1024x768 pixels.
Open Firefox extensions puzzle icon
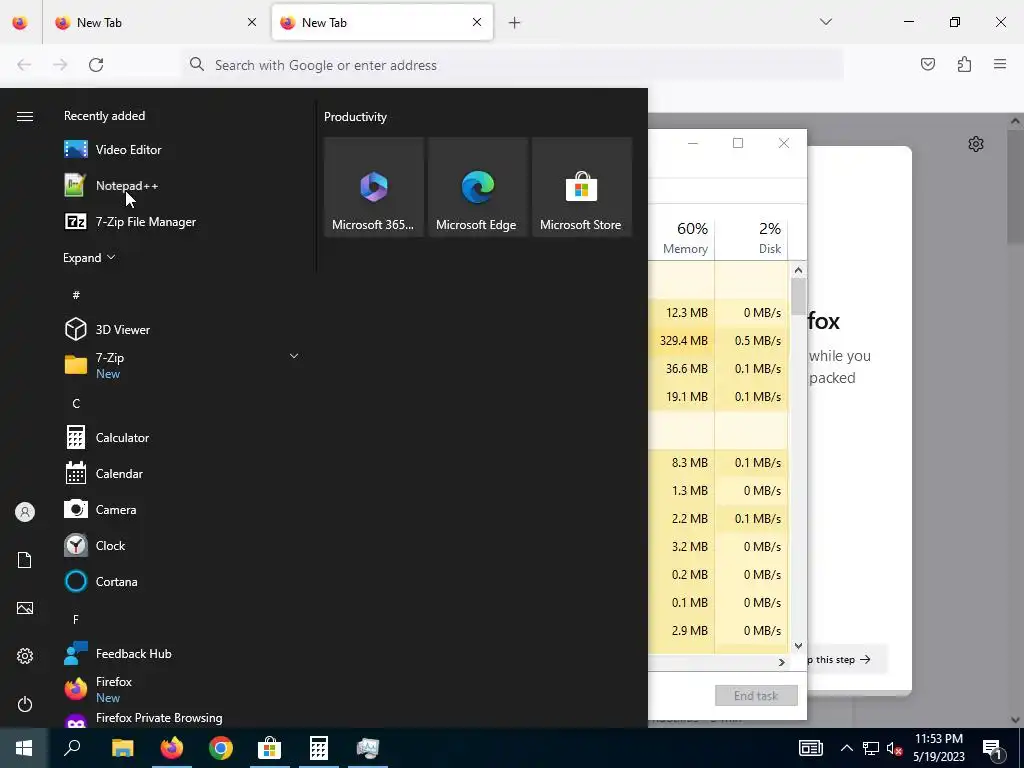coord(964,64)
